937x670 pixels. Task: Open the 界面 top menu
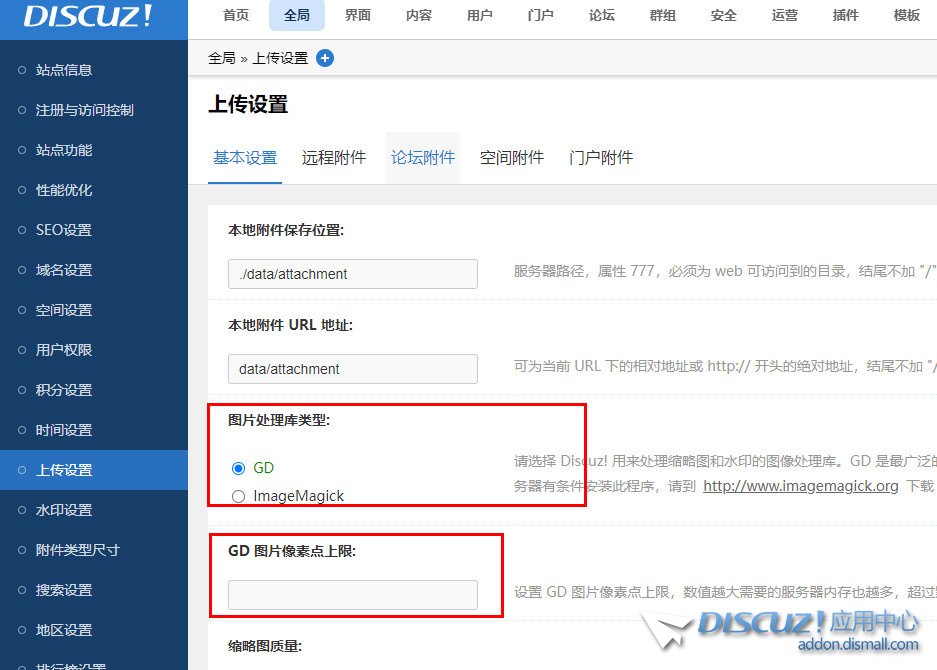pyautogui.click(x=358, y=15)
